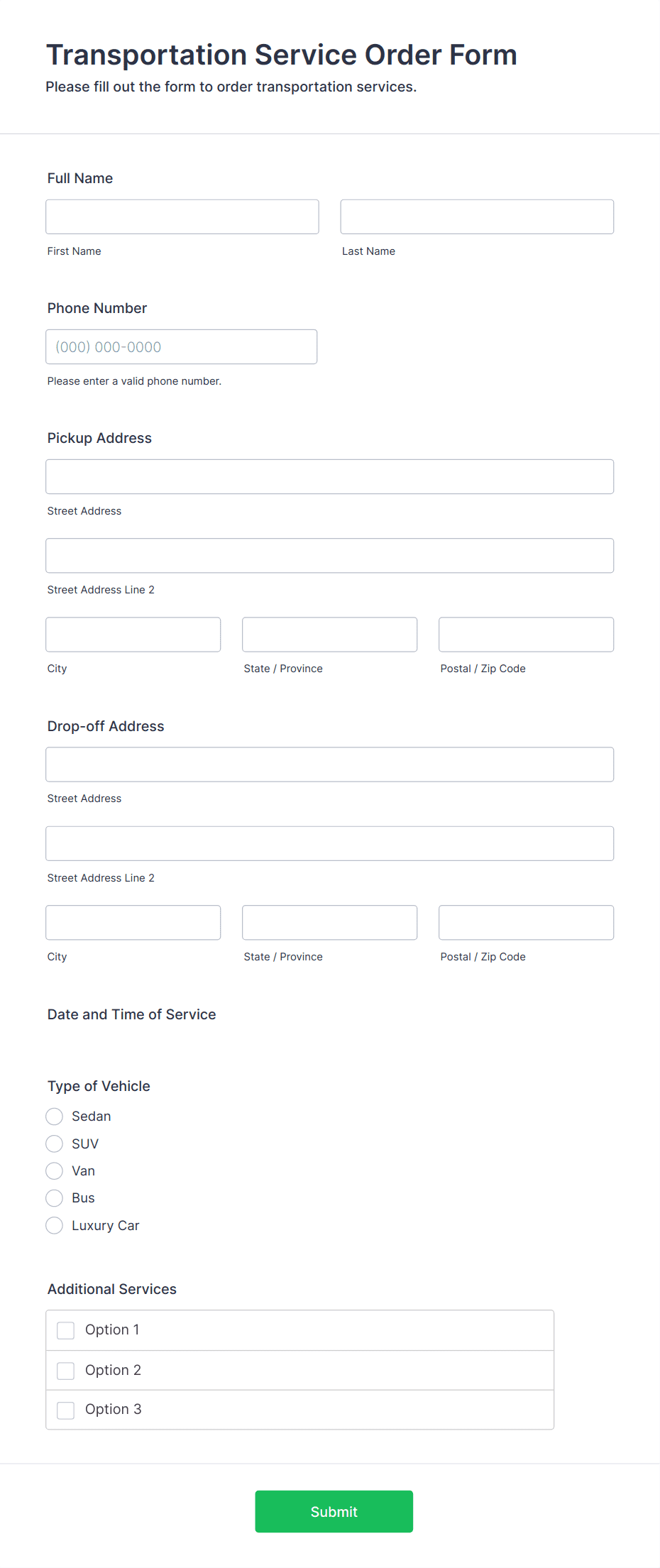Image resolution: width=660 pixels, height=1568 pixels.
Task: Select the Luxury Car option
Action: pyautogui.click(x=55, y=1225)
